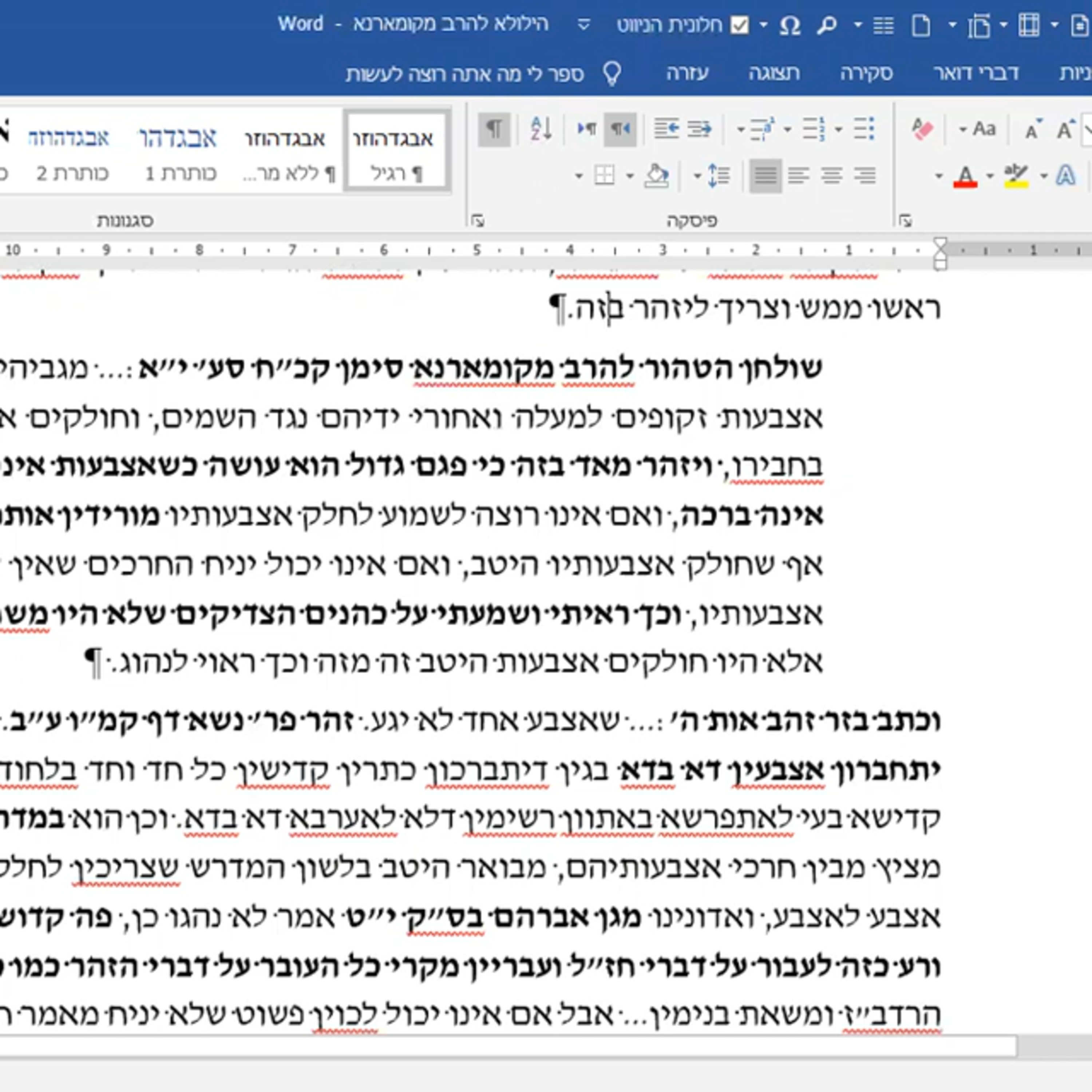Click the blue text effects A icon

coord(1065,175)
